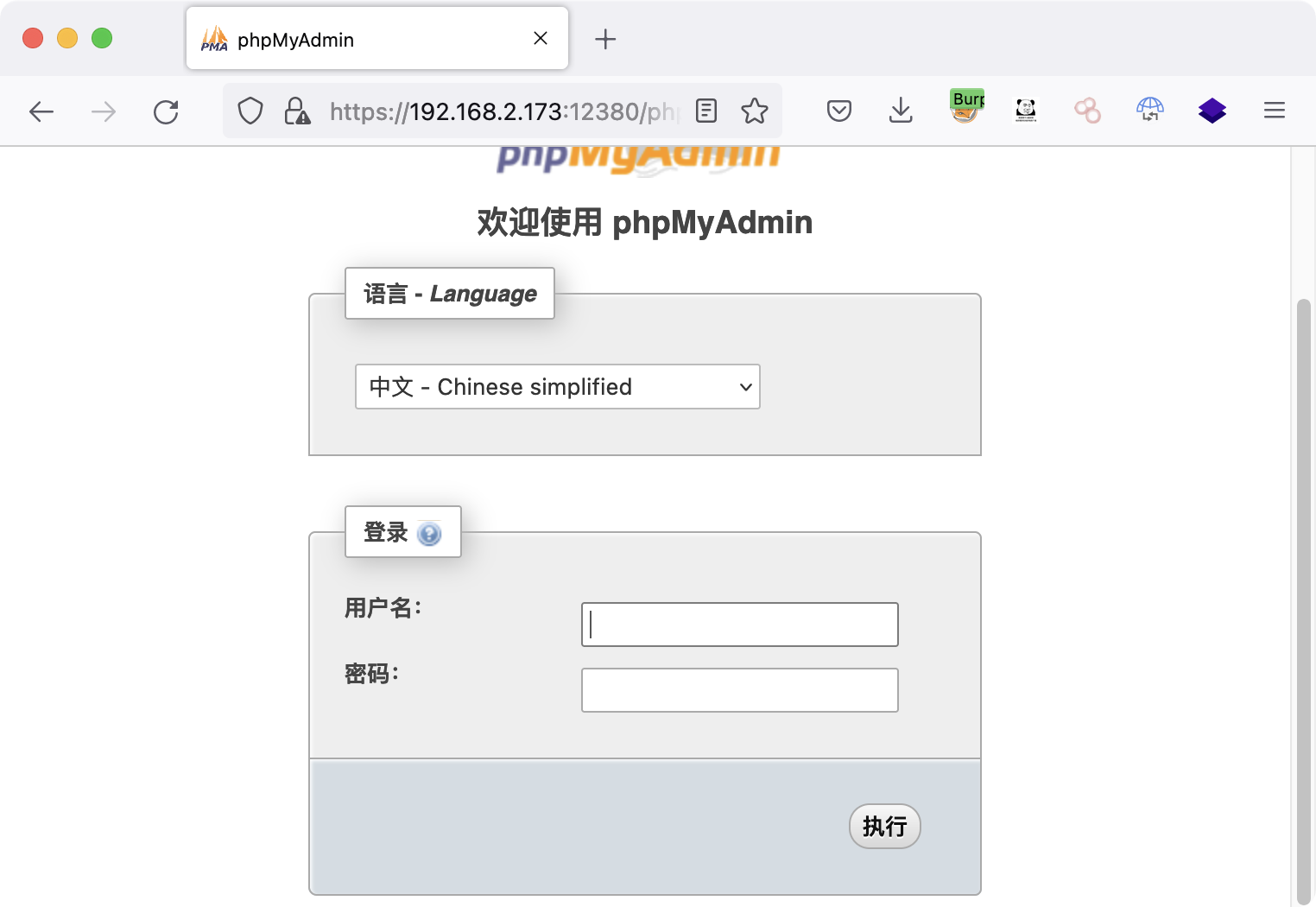The width and height of the screenshot is (1316, 907).
Task: Open the blue umbrella proxy extension
Action: 1149,110
